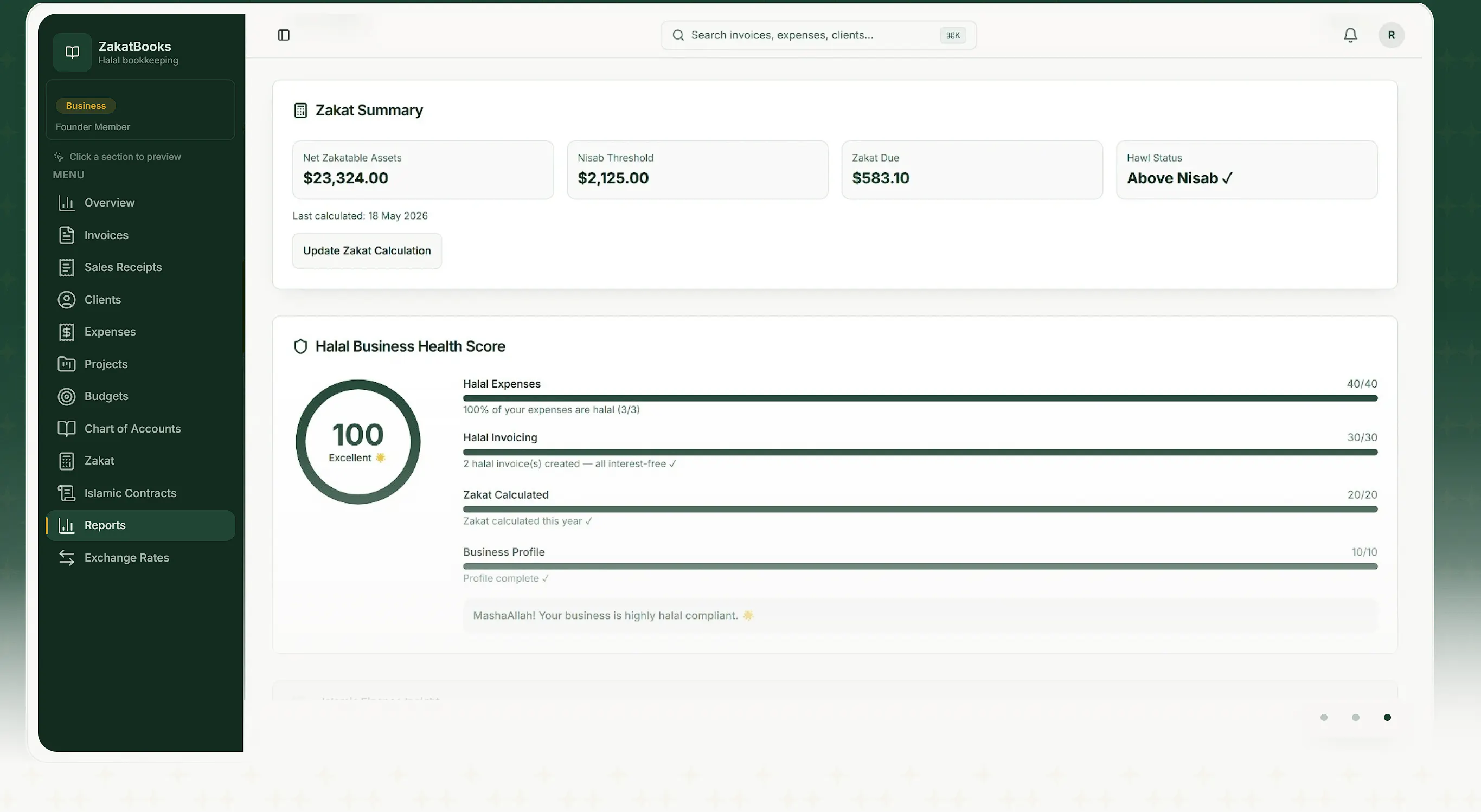This screenshot has width=1481, height=812.
Task: Click the Clients person icon
Action: tap(67, 300)
